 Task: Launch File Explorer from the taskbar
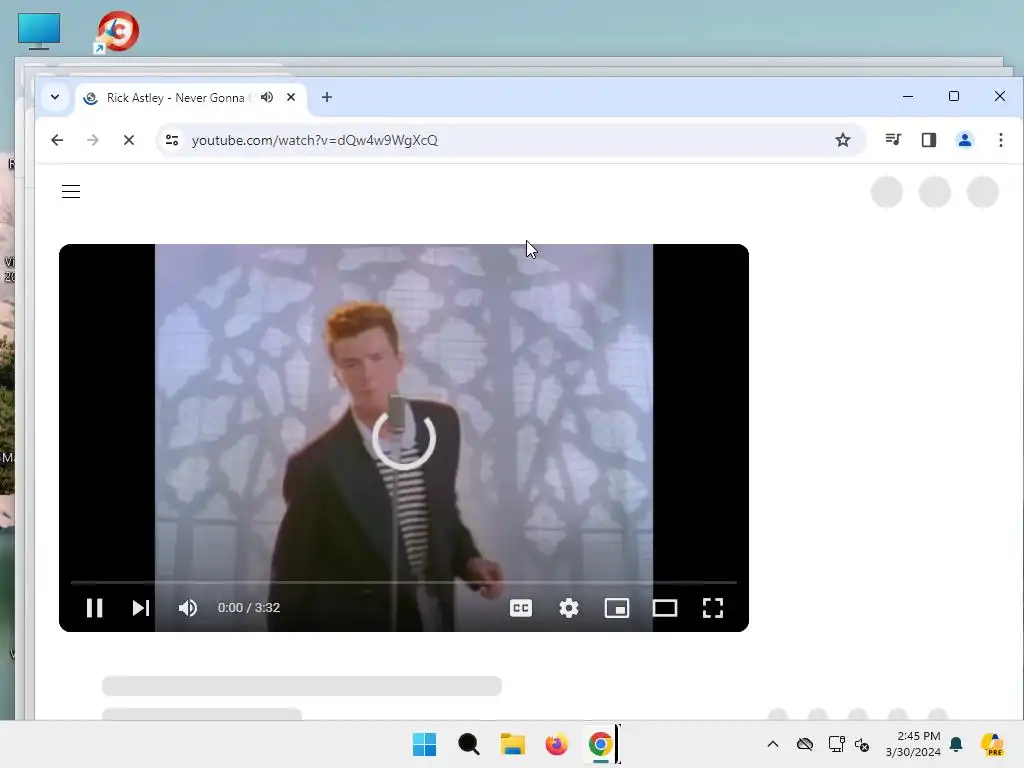click(513, 744)
